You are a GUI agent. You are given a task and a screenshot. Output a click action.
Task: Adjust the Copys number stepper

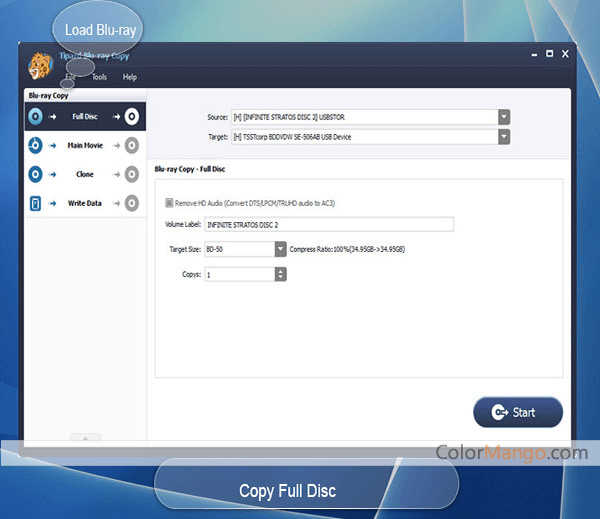(x=280, y=274)
